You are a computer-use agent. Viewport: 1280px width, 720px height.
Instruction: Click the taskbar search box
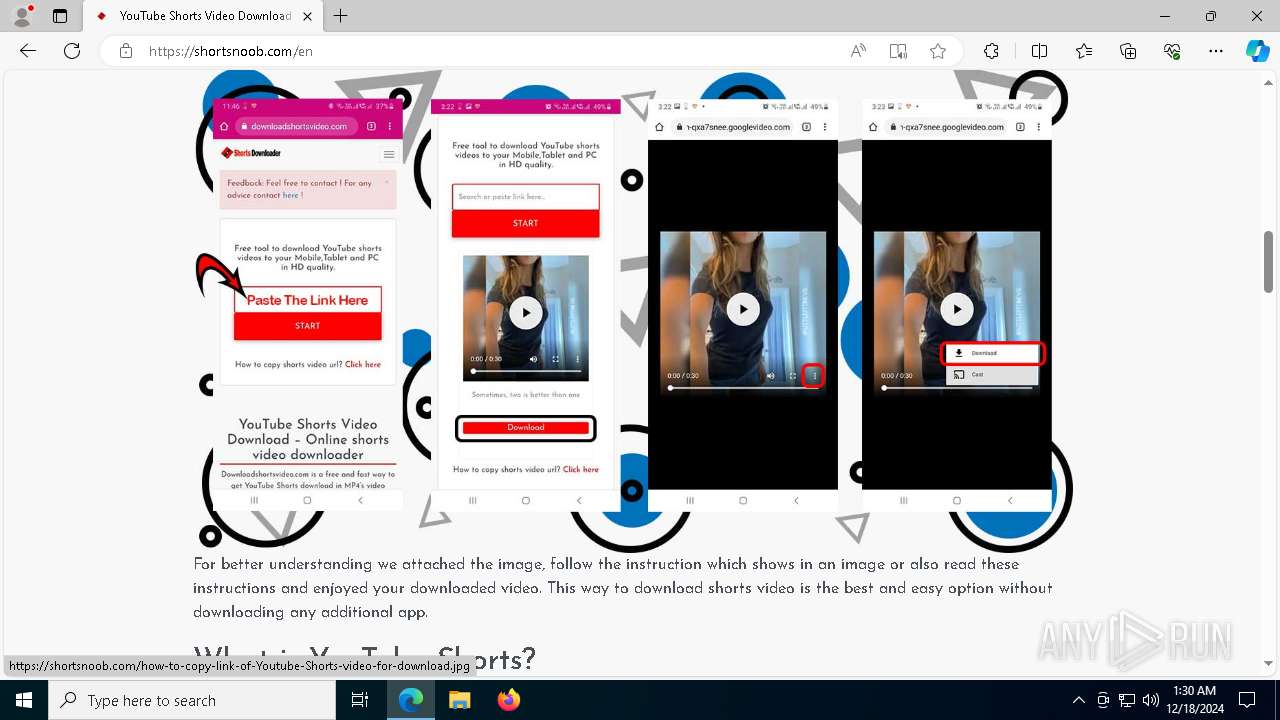coord(192,700)
